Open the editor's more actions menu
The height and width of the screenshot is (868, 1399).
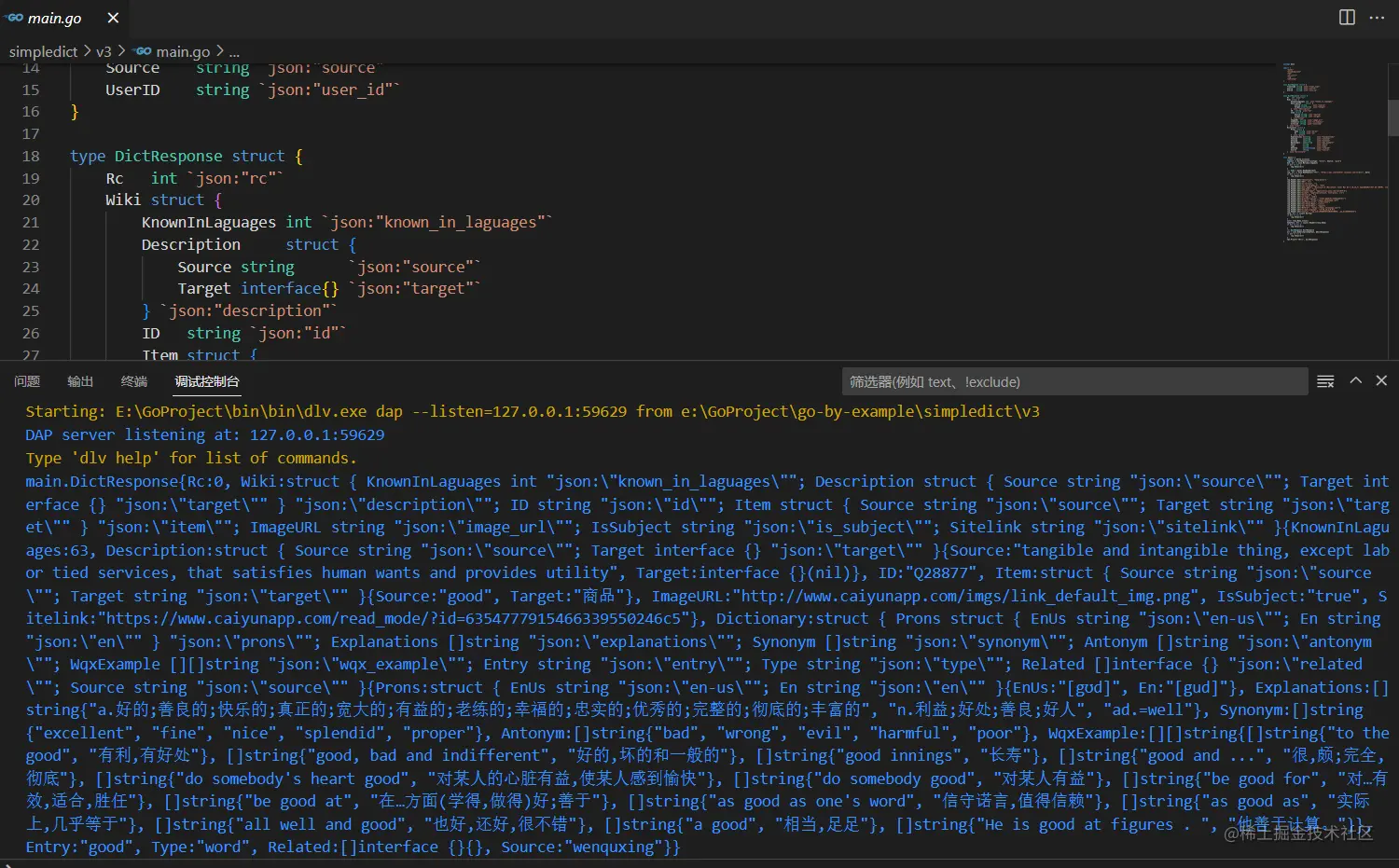pos(1377,18)
